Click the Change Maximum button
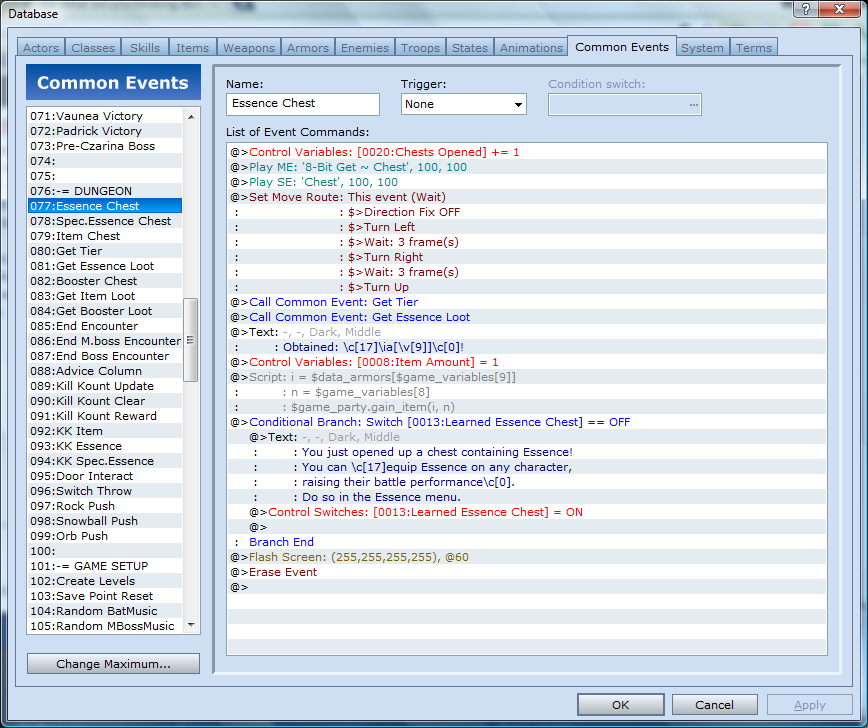 pos(113,664)
